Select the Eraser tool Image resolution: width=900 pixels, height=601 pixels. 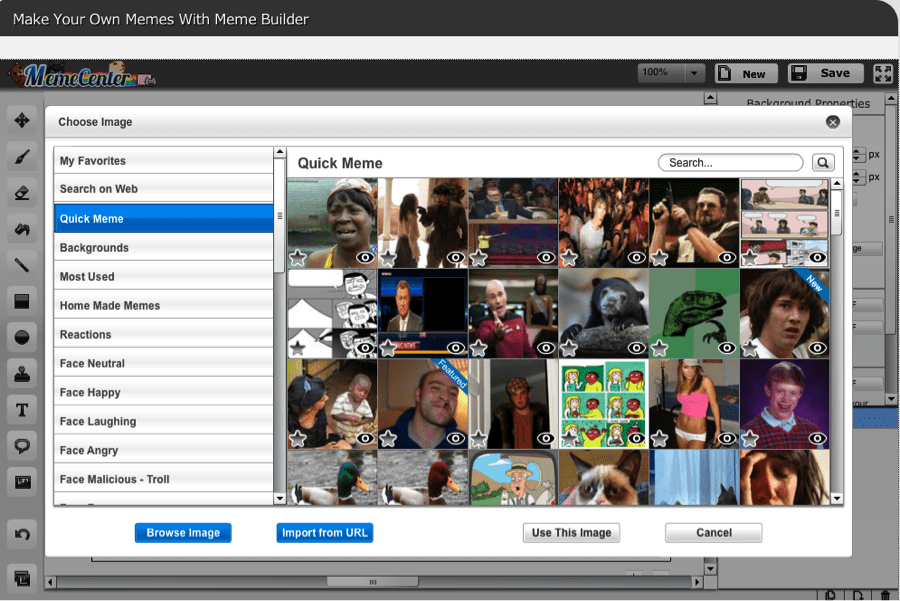coord(22,193)
